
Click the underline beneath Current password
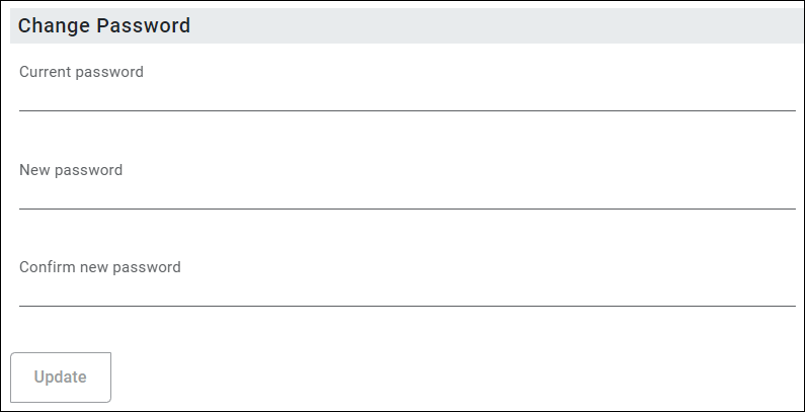tap(407, 110)
